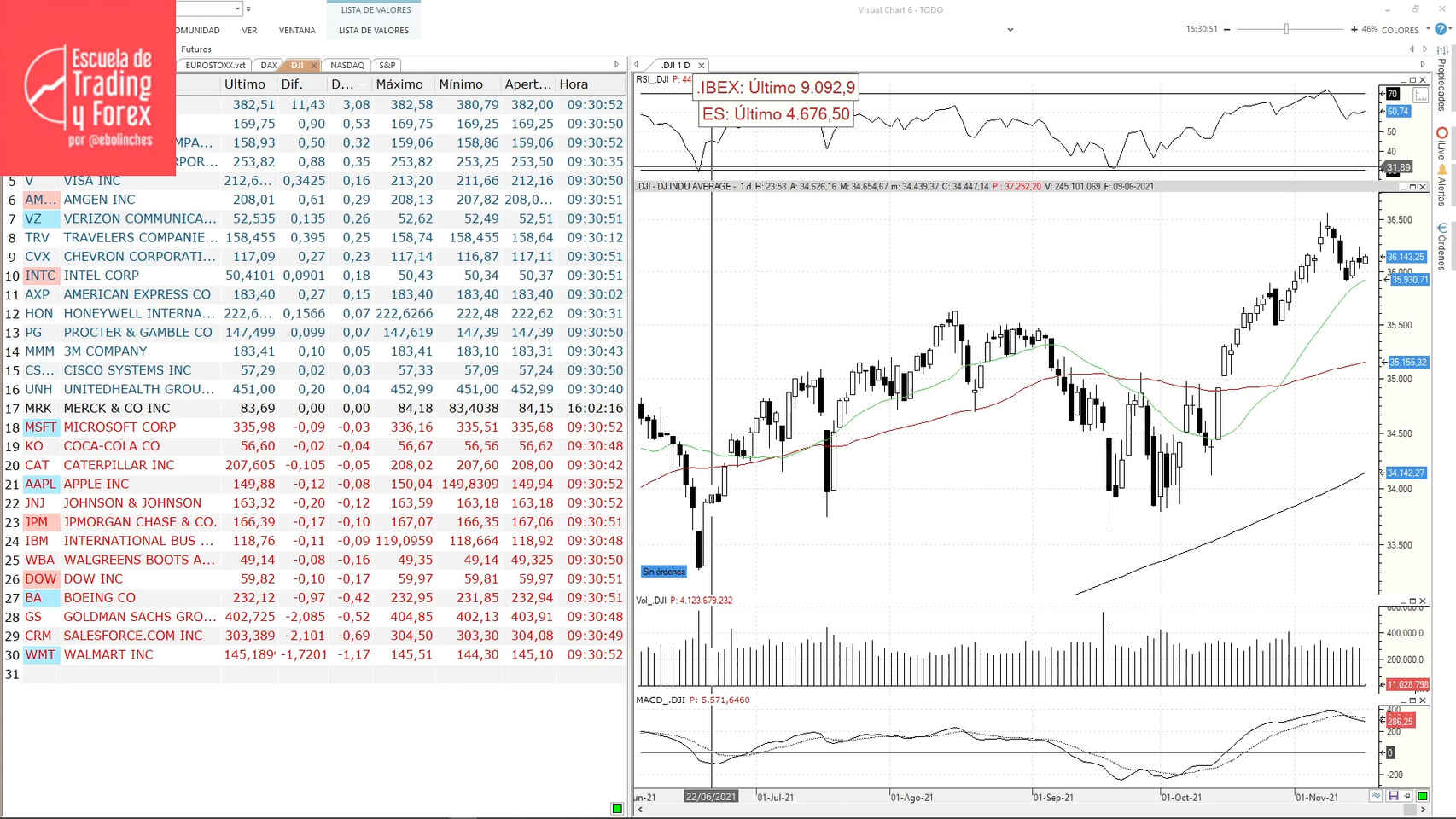Sort by the Apert... column header

528,84
